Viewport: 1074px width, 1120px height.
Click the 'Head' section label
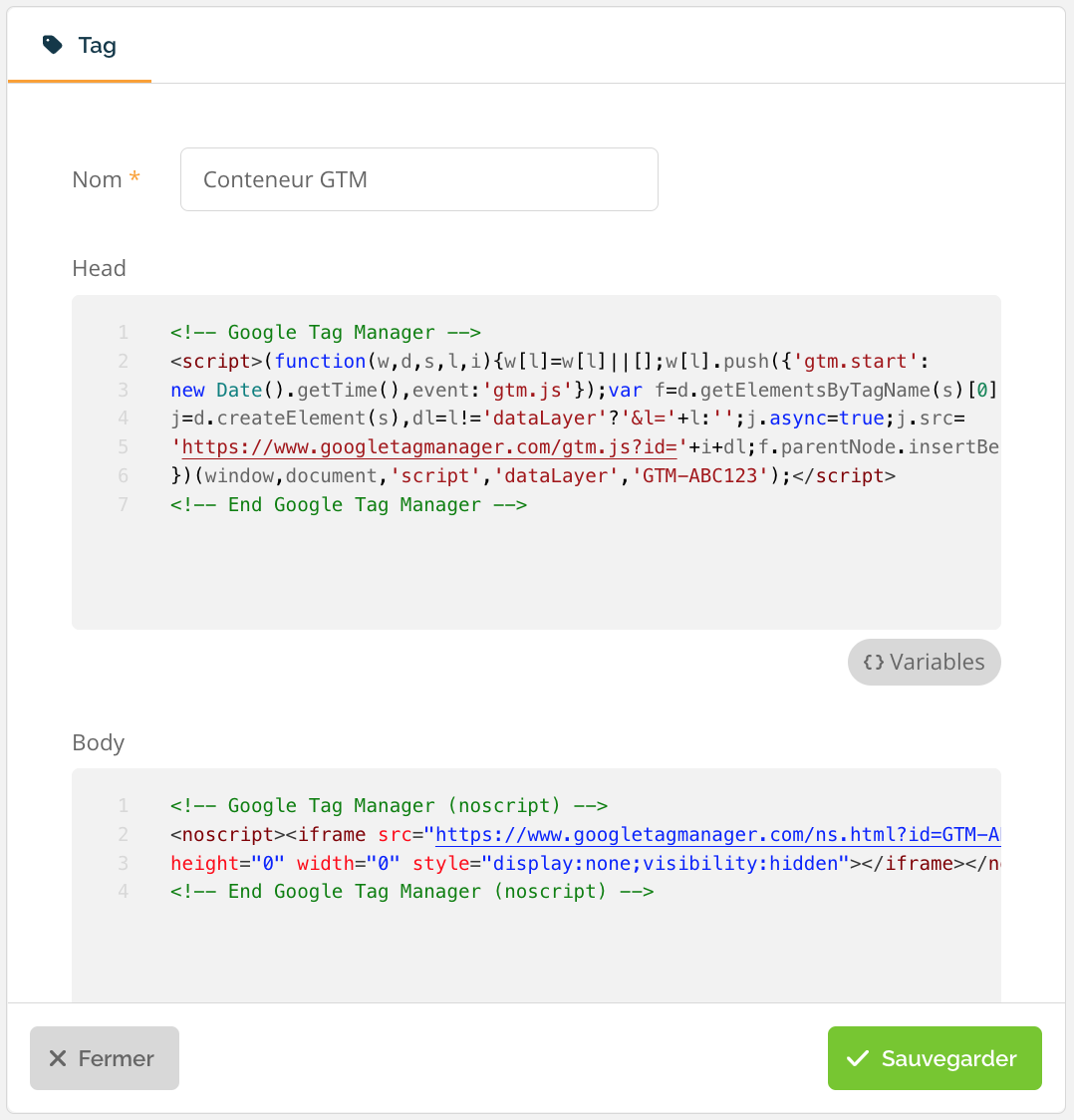pyautogui.click(x=100, y=268)
